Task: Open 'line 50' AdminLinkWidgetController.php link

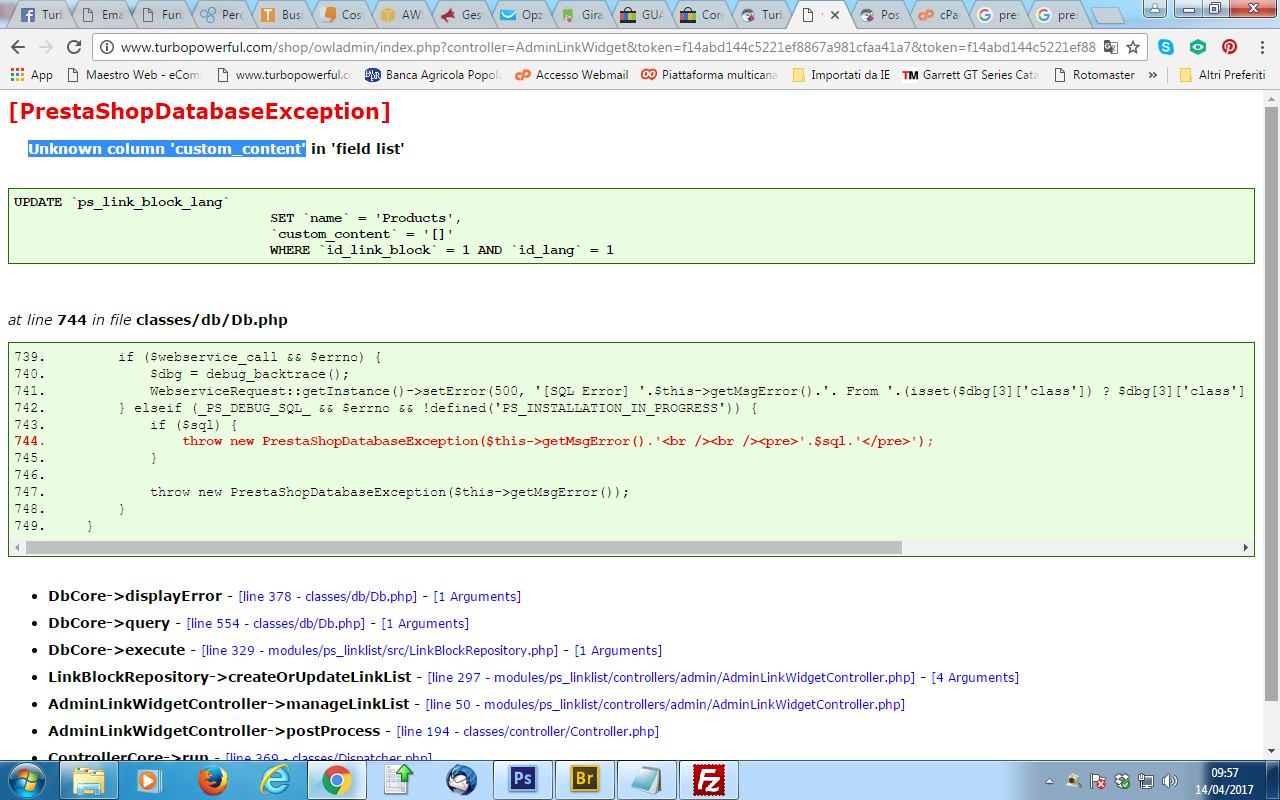Action: pos(665,705)
